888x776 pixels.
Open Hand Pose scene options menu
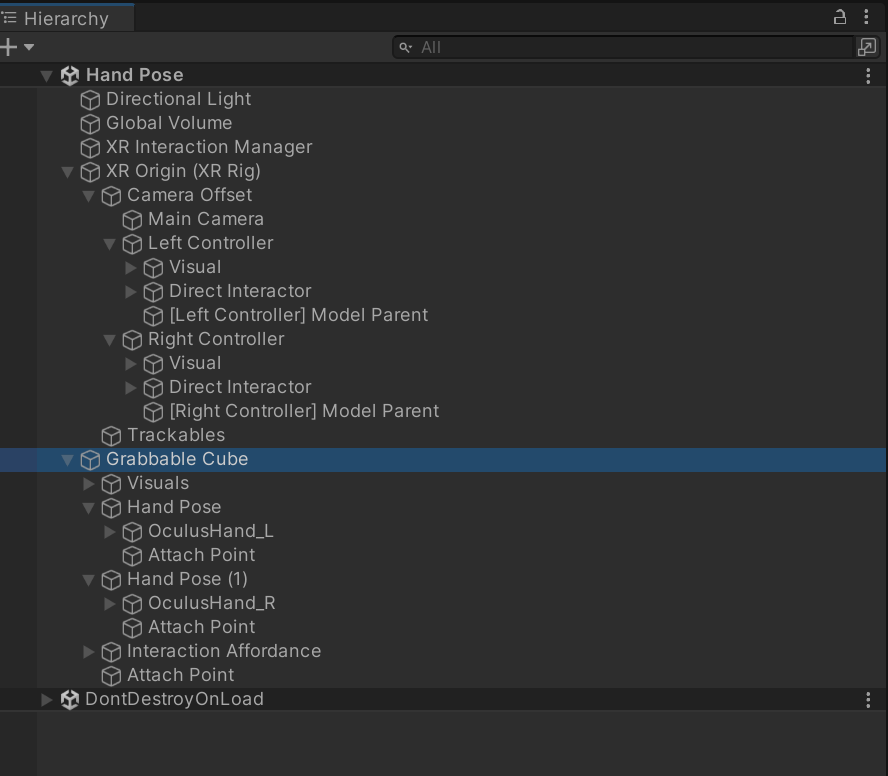[x=868, y=76]
